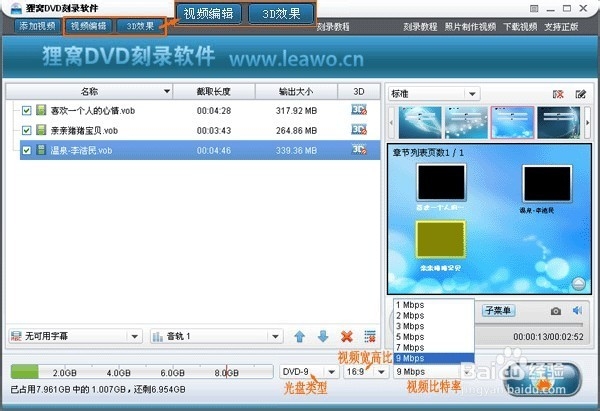Select the 亲亲猪猪宝贝.vob file name

pyautogui.click(x=84, y=131)
